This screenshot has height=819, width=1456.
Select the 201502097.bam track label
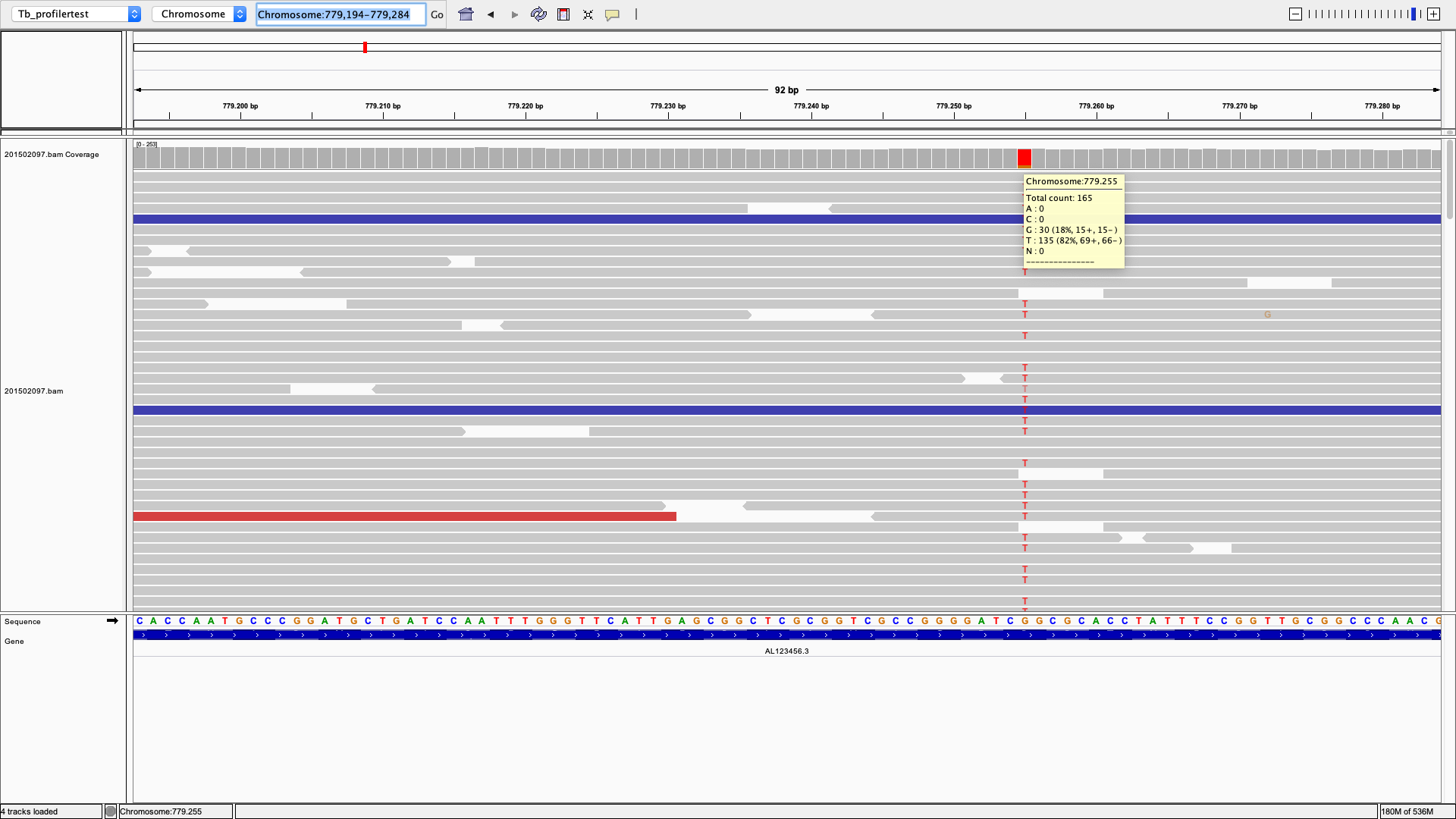pos(33,391)
